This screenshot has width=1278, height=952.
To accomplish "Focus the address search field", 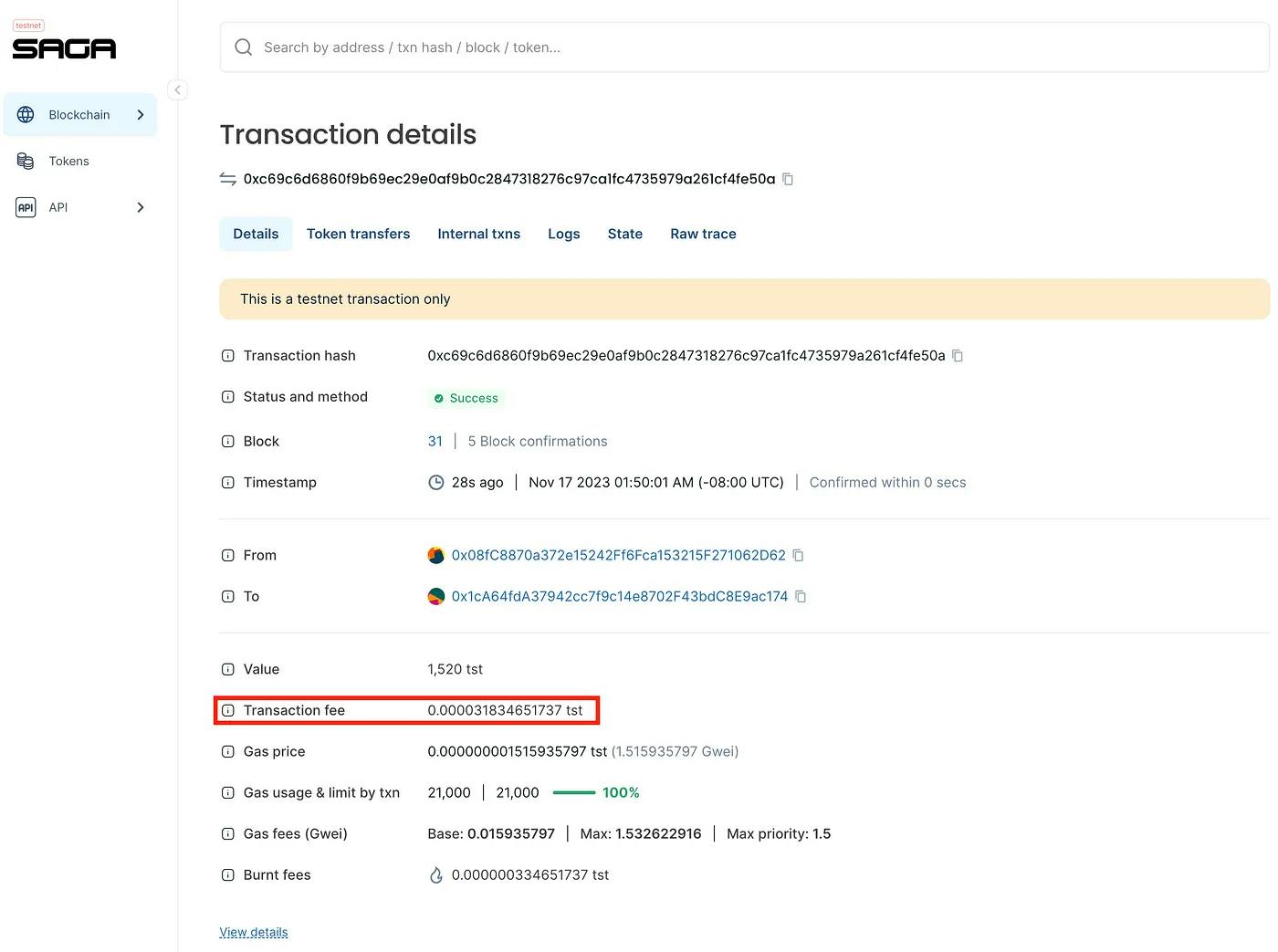I will 744,47.
